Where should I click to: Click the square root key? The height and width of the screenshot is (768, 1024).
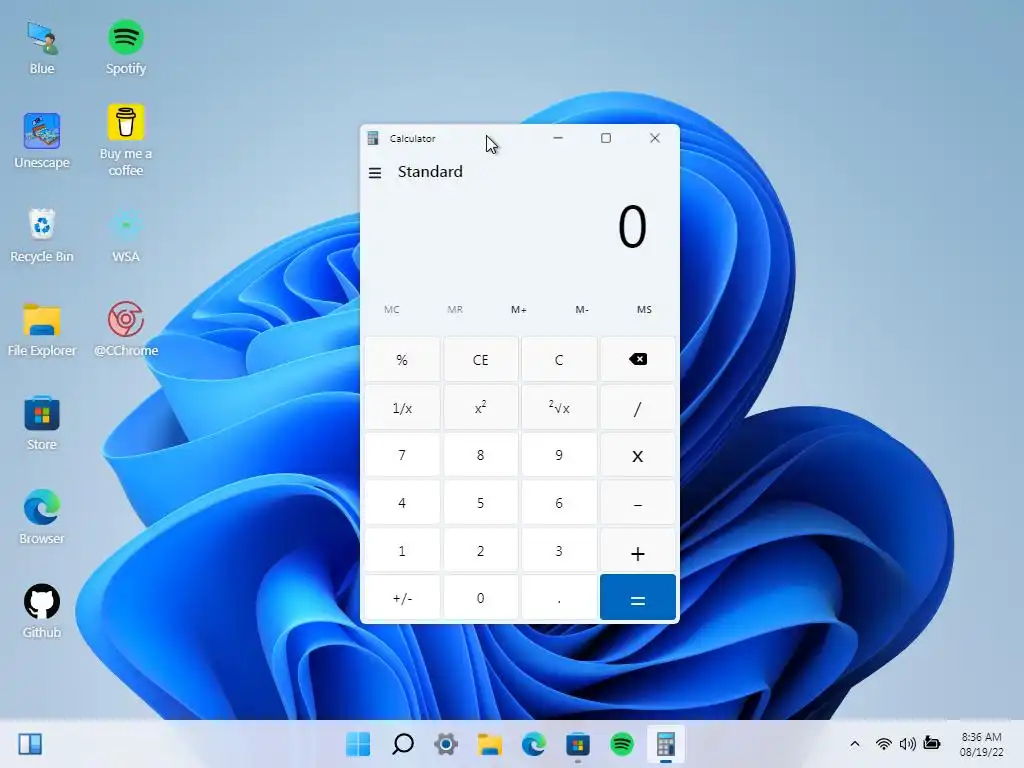[559, 408]
